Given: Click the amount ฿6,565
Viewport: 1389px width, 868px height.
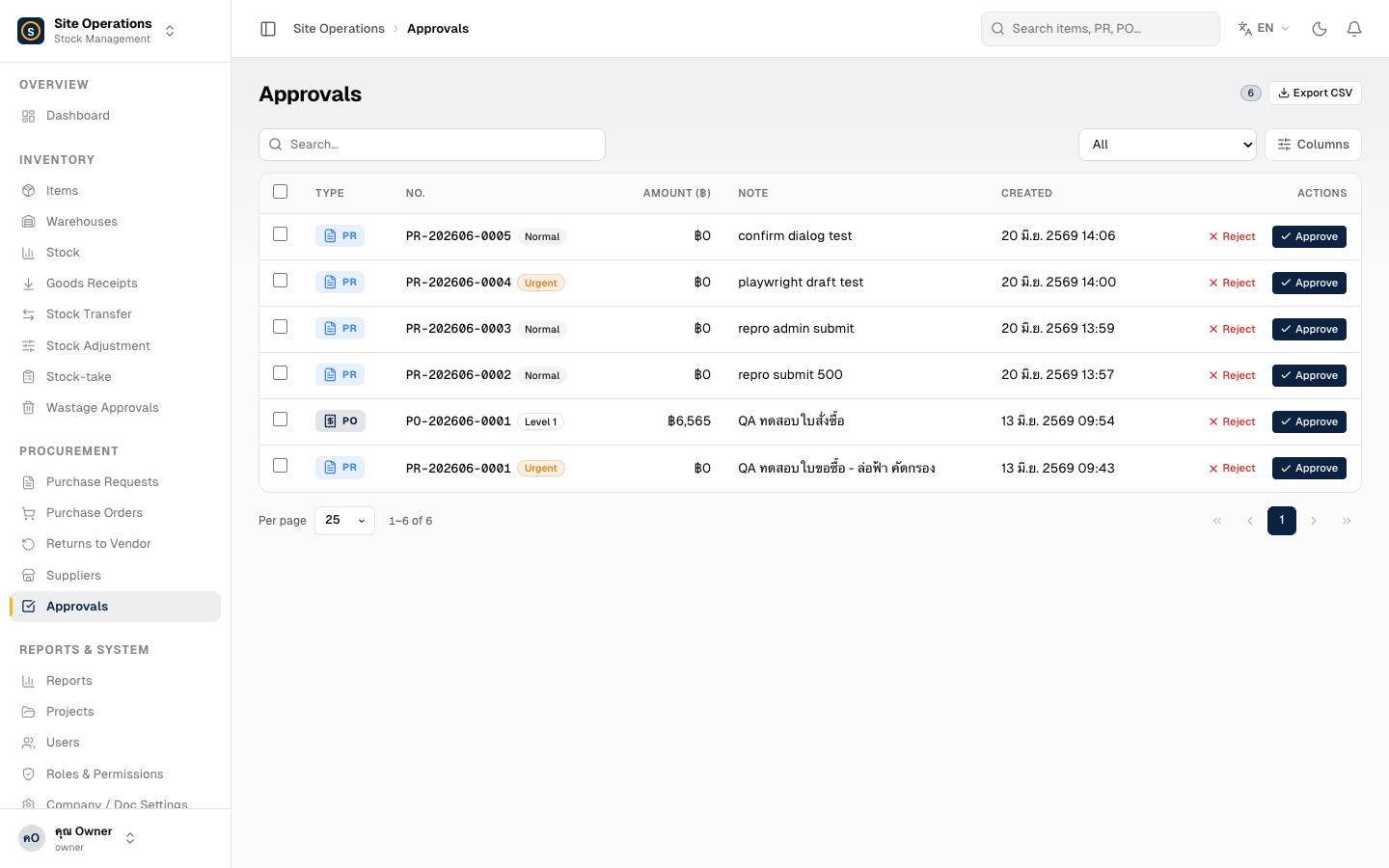Looking at the screenshot, I should tap(689, 421).
